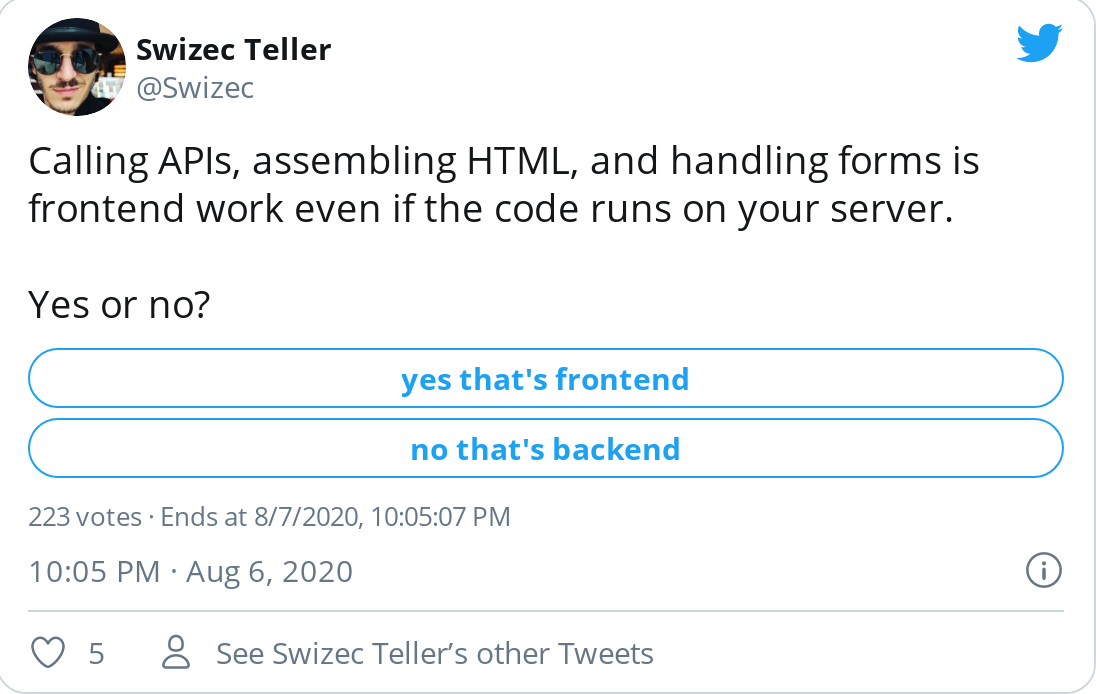Image resolution: width=1096 pixels, height=694 pixels.
Task: Tap the circled i for tweet information
Action: click(1042, 571)
